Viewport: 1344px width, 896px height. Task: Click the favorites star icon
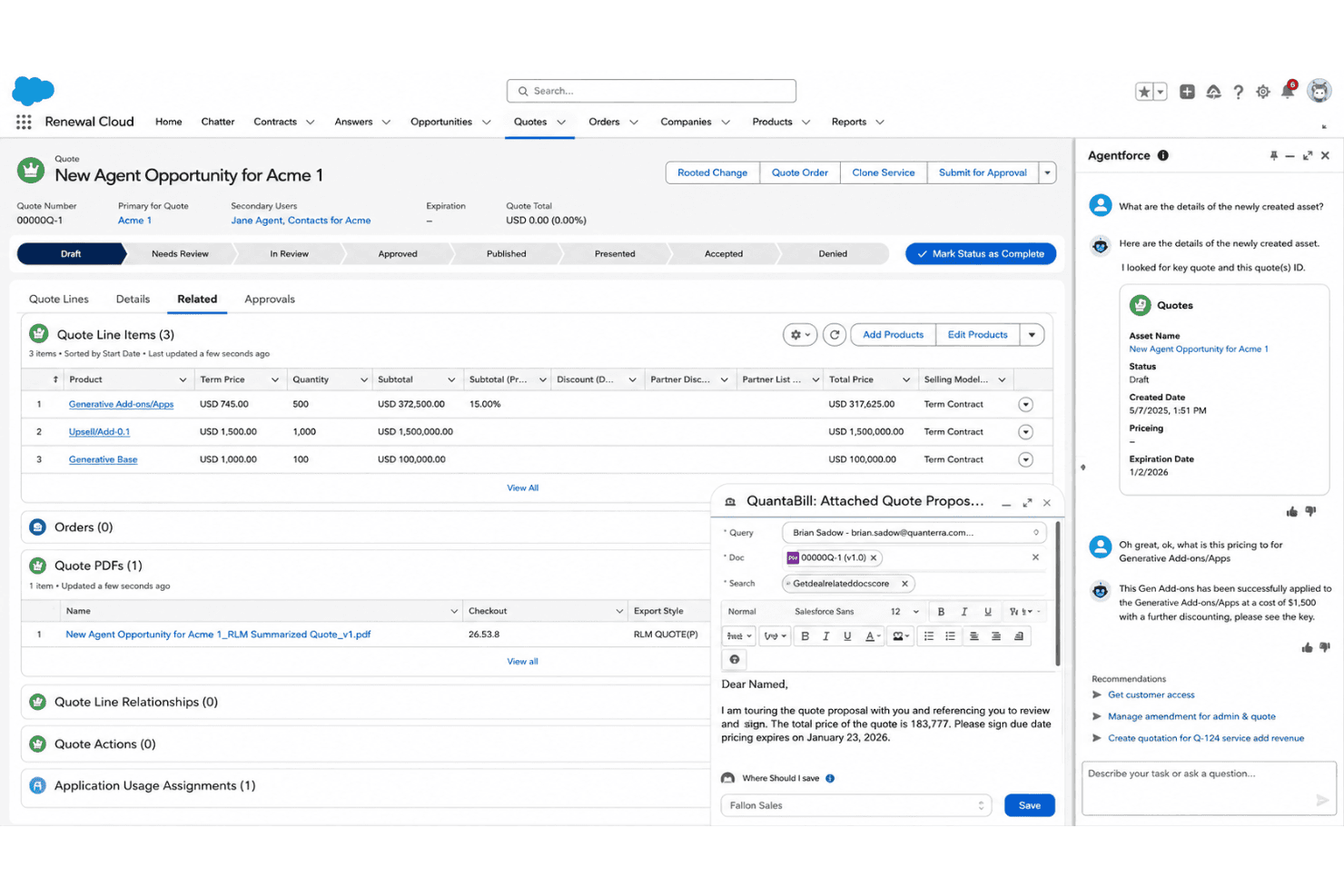coord(1144,92)
